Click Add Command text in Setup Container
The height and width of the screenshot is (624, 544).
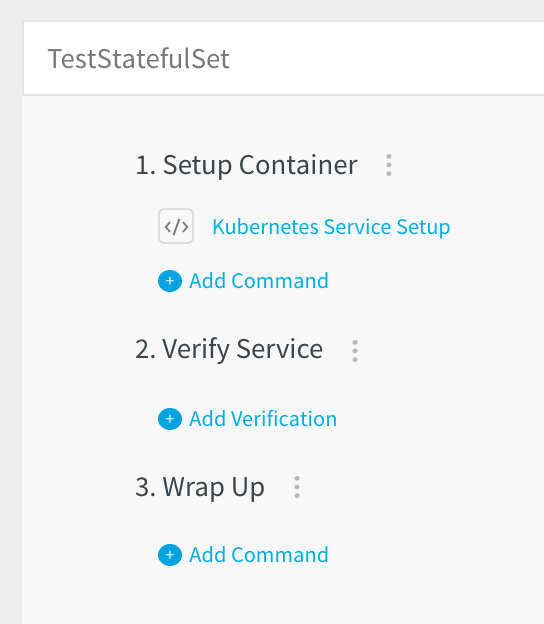pyautogui.click(x=259, y=281)
